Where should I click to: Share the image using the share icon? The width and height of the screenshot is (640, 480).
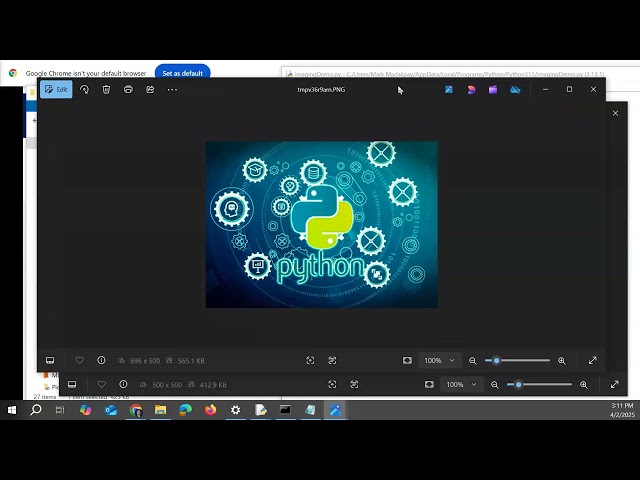[x=150, y=89]
